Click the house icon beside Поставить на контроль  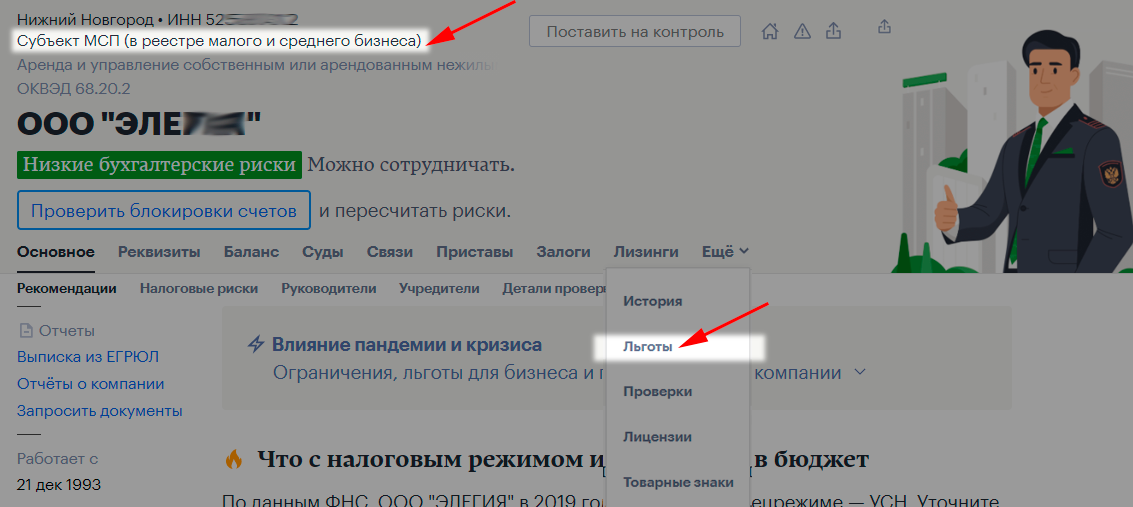pyautogui.click(x=769, y=31)
